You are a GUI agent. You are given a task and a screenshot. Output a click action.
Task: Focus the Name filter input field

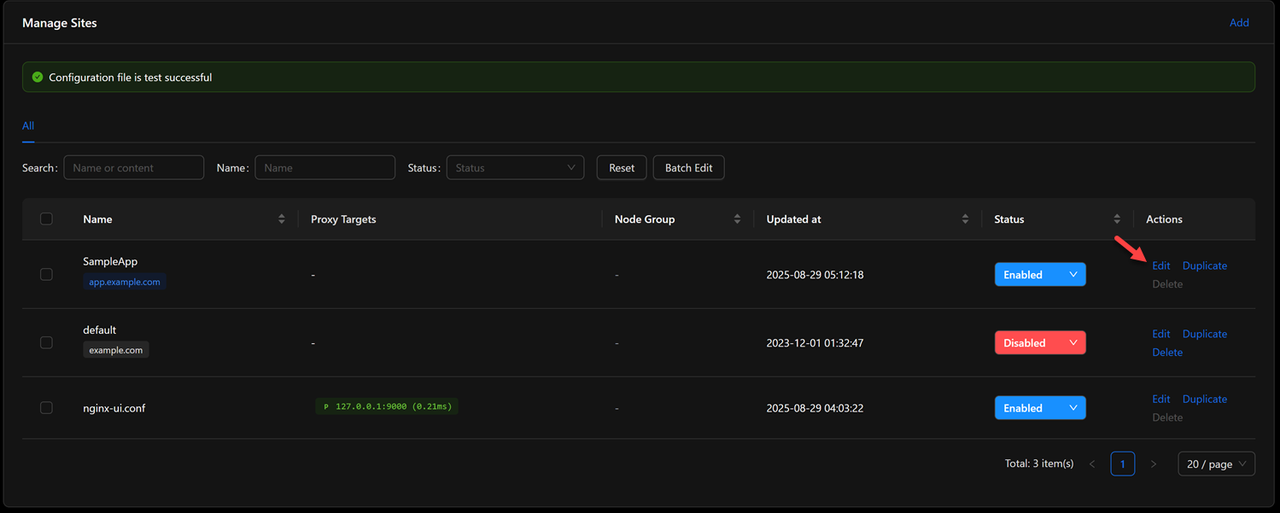pos(325,168)
